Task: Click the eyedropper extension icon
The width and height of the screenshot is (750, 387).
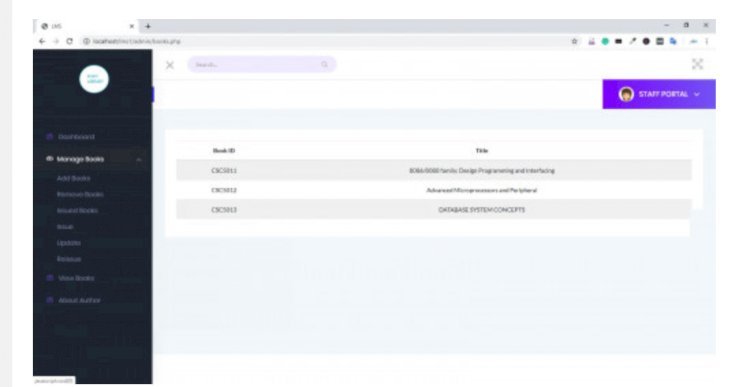Action: click(x=633, y=42)
